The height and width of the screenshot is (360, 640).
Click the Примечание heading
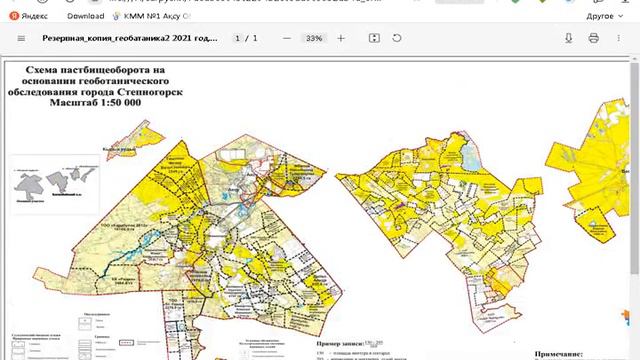(559, 354)
